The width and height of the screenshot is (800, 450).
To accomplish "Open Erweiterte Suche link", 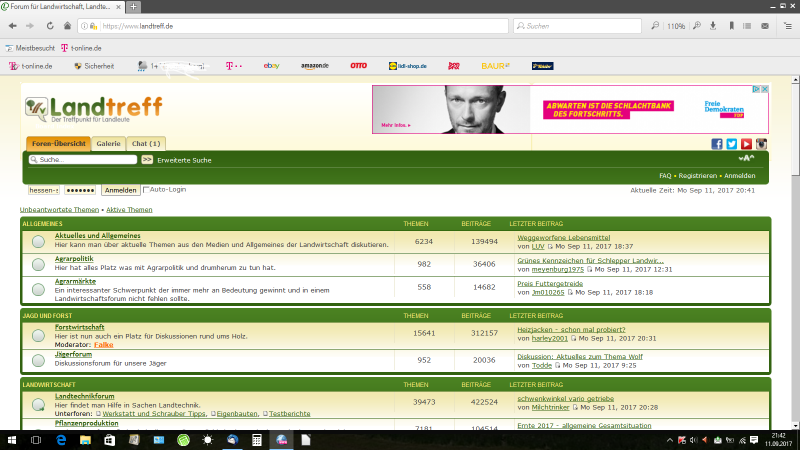I will point(184,160).
